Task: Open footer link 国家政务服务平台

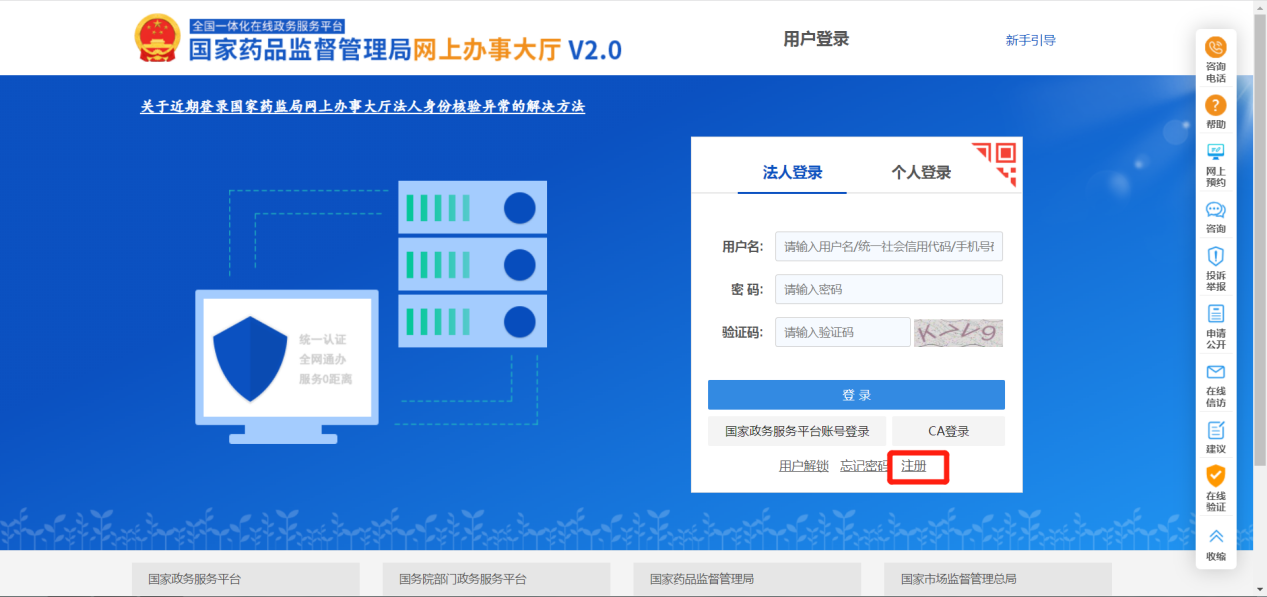Action: tap(246, 579)
